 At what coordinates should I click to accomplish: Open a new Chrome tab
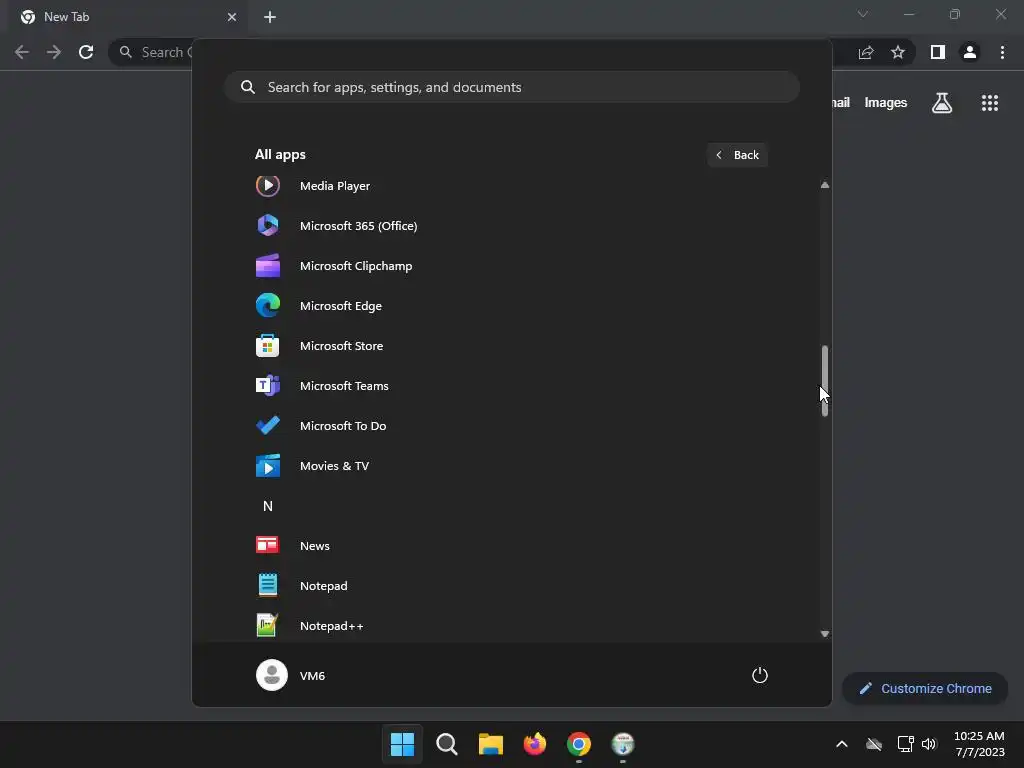[270, 17]
